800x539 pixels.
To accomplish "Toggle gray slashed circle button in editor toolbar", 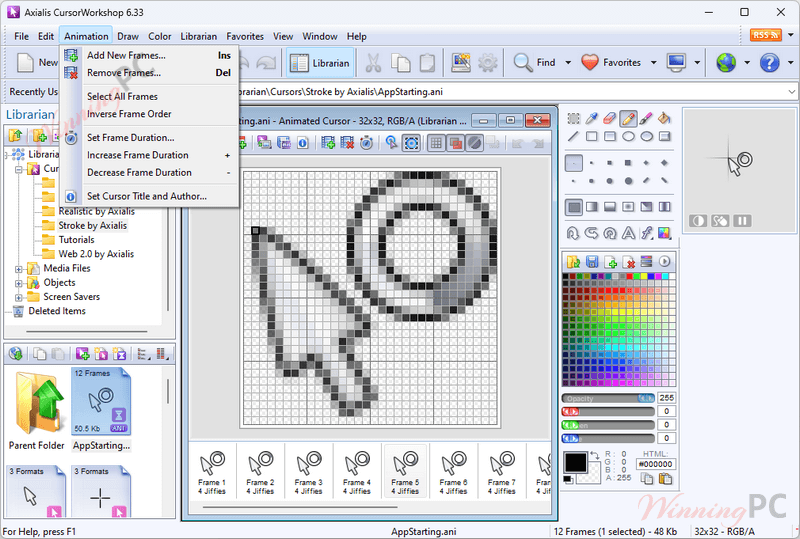I will (x=474, y=143).
